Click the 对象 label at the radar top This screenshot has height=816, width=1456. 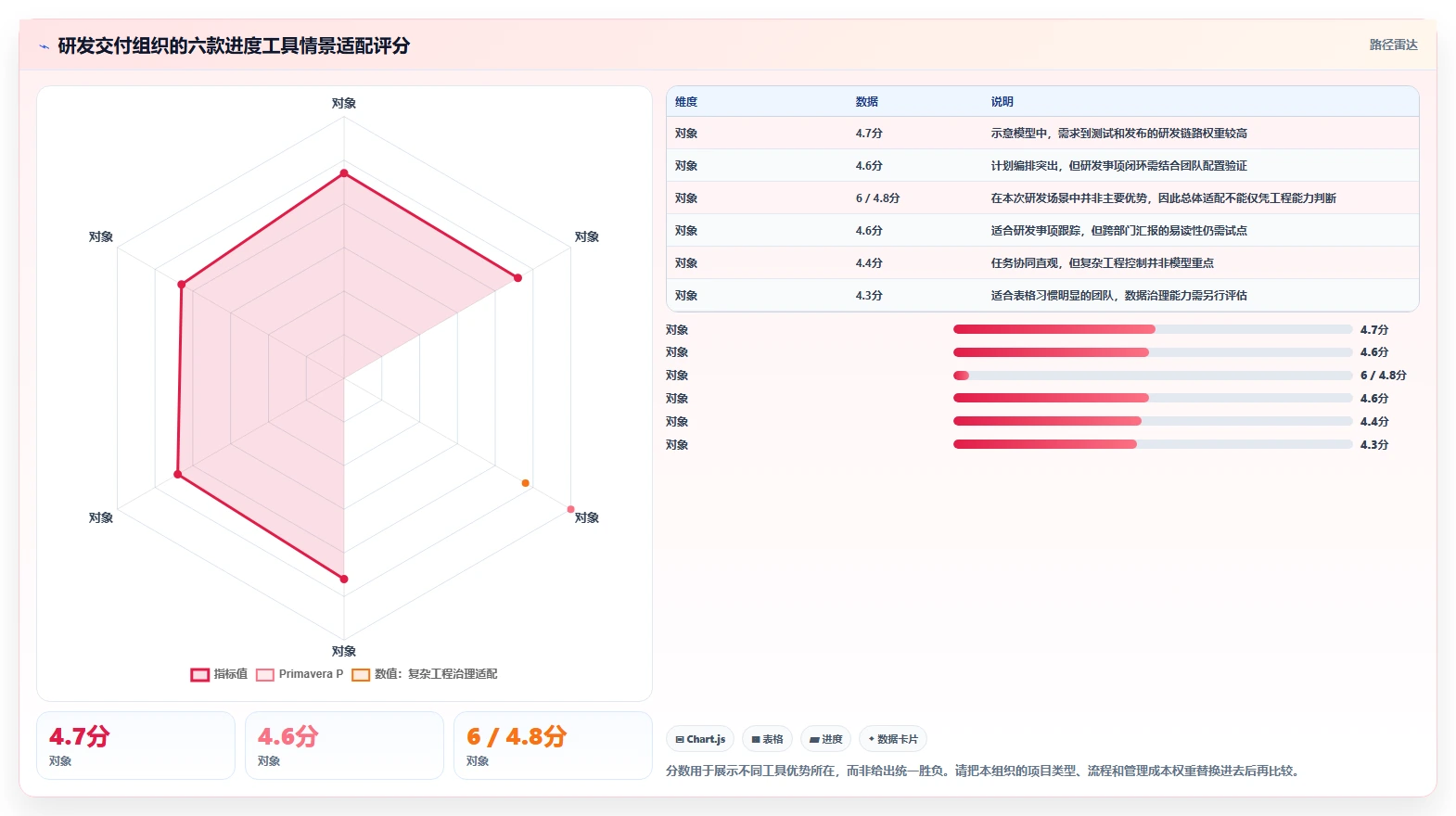pyautogui.click(x=344, y=104)
